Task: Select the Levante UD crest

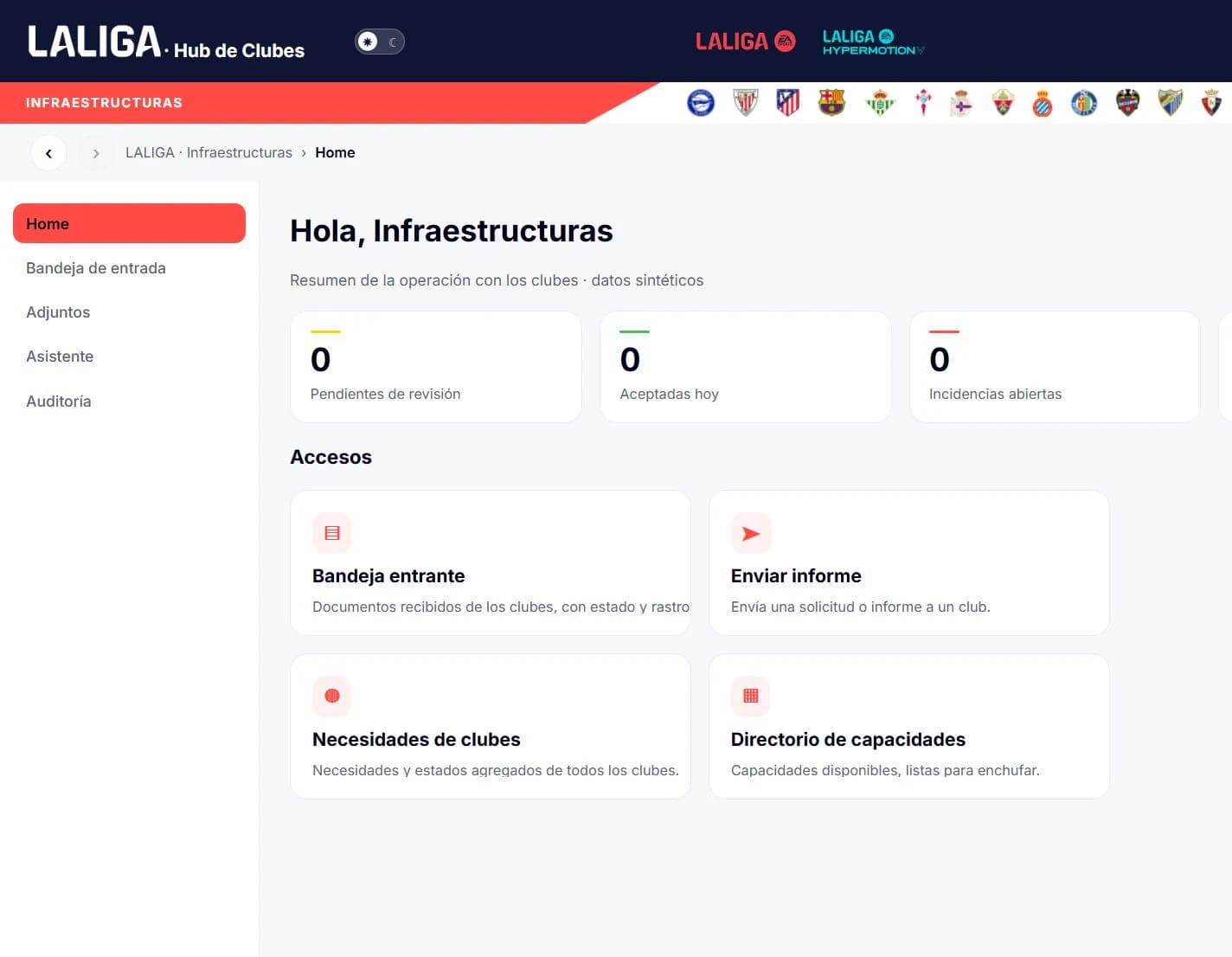Action: pos(1127,103)
